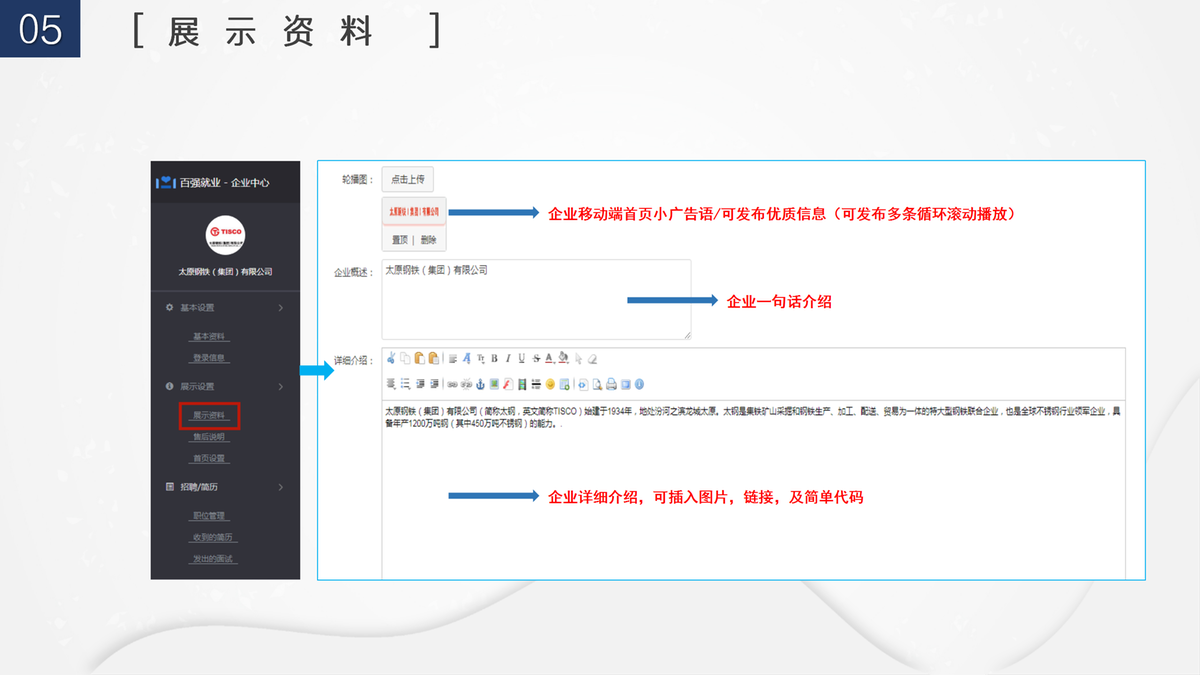Click the Paste clipboard icon
1200x675 pixels.
click(x=420, y=358)
